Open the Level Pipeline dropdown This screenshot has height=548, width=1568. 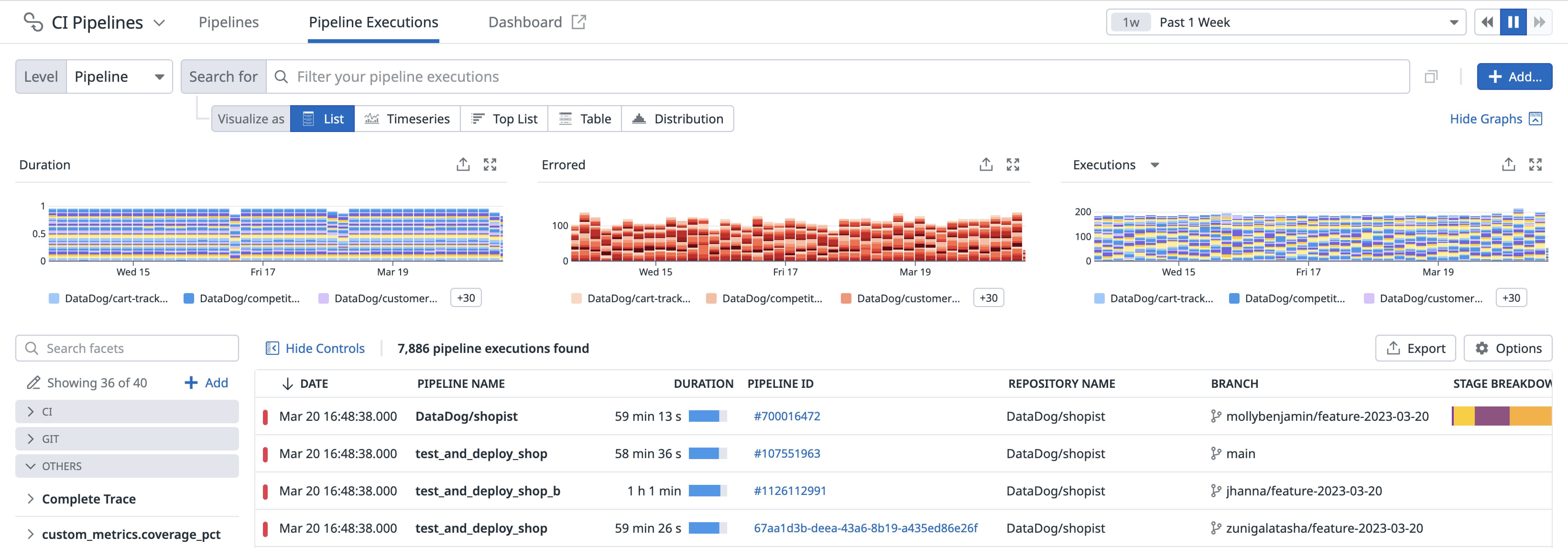click(x=119, y=77)
